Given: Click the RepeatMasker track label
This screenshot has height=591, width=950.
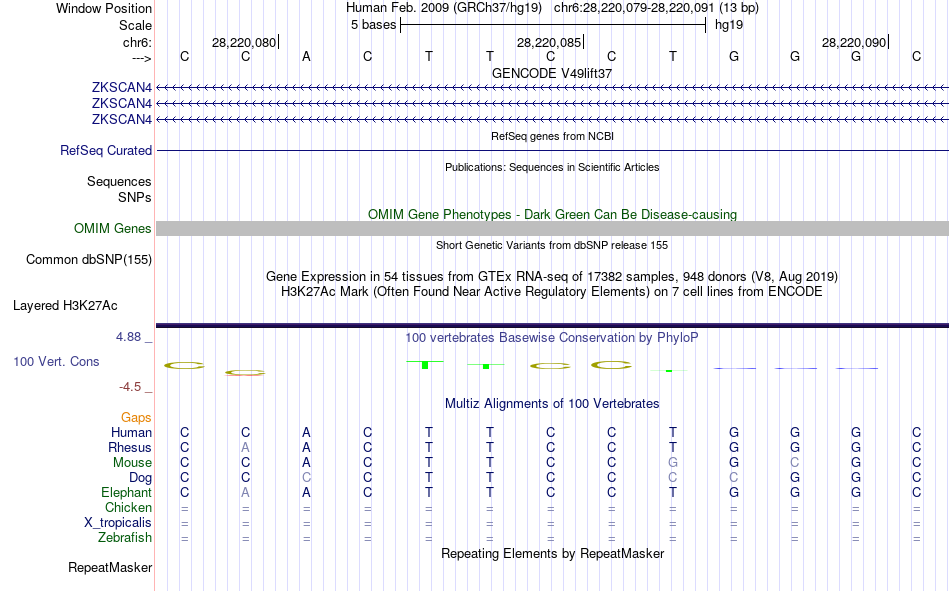Looking at the screenshot, I should [110, 567].
